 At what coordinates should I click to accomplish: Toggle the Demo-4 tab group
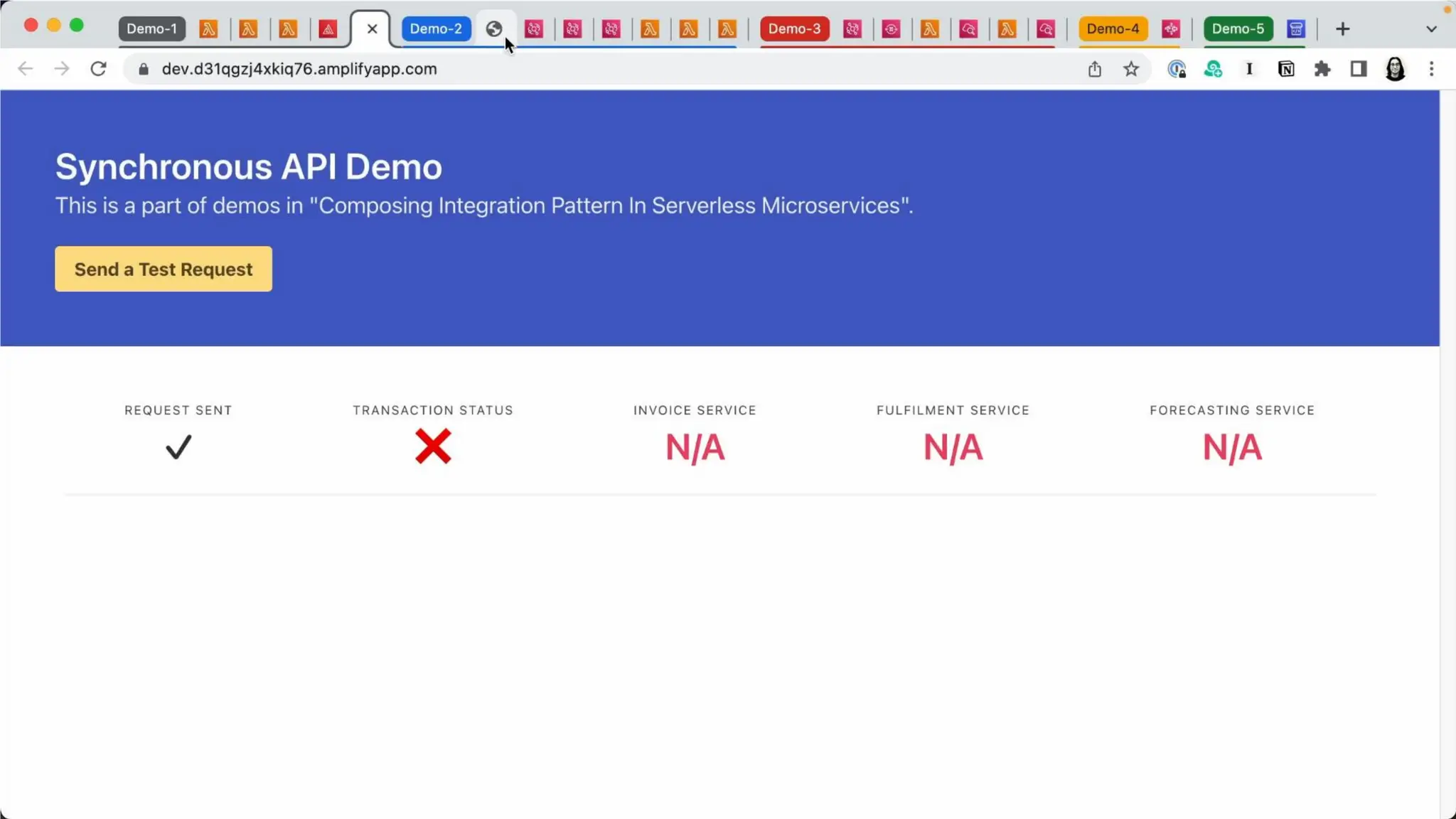pyautogui.click(x=1113, y=29)
